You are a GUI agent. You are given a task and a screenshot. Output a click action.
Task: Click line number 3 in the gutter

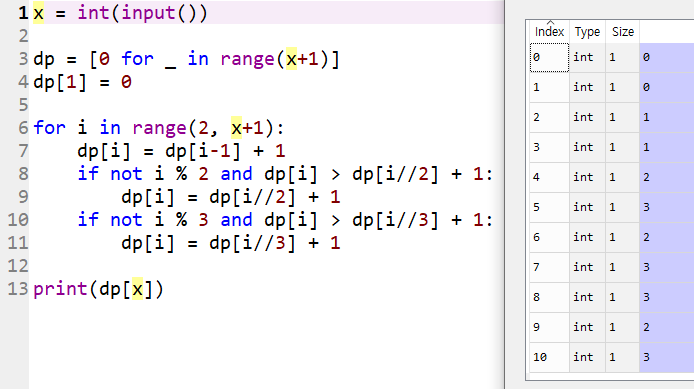23,59
